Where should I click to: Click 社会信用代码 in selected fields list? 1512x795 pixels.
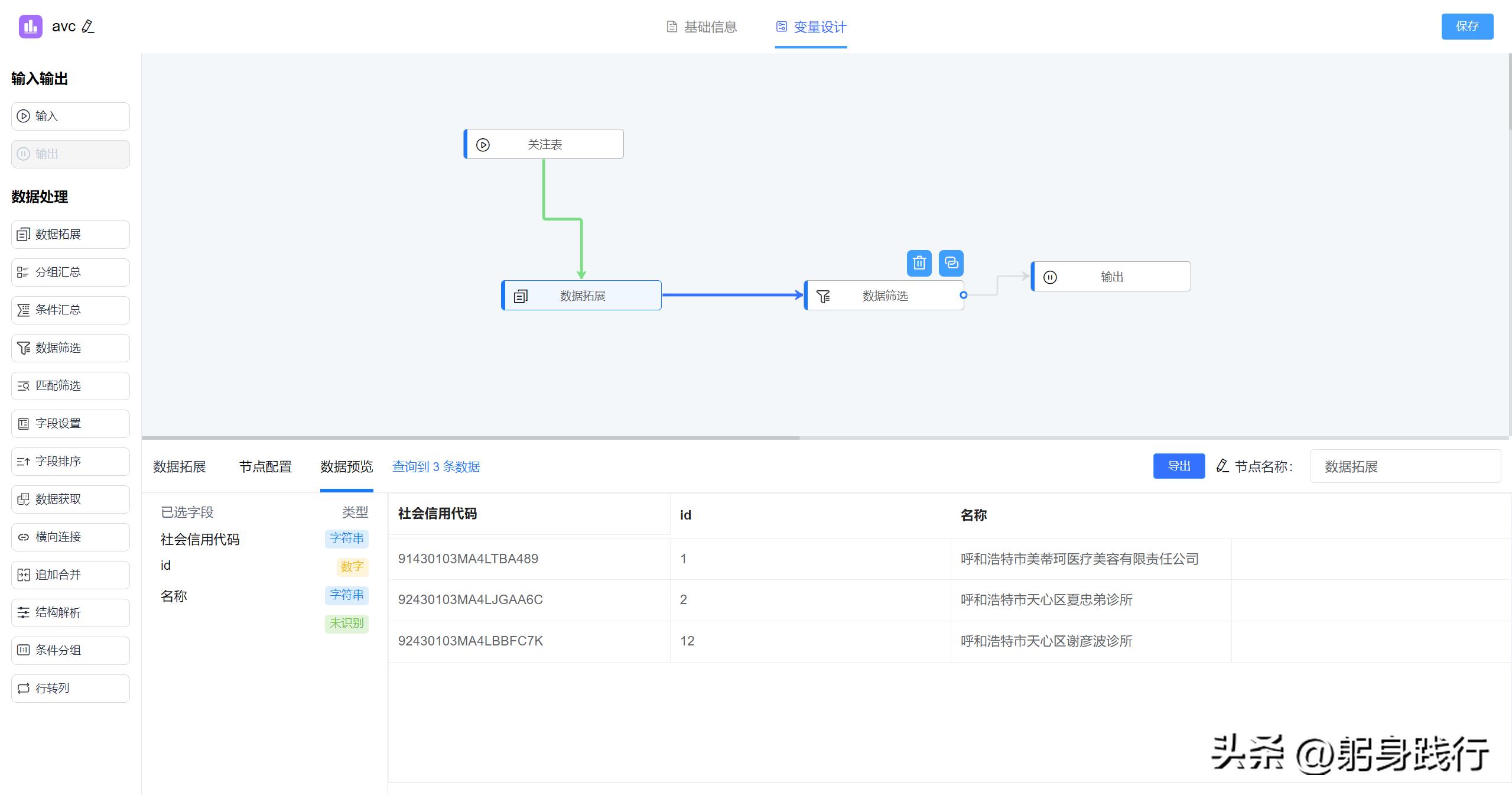(200, 539)
